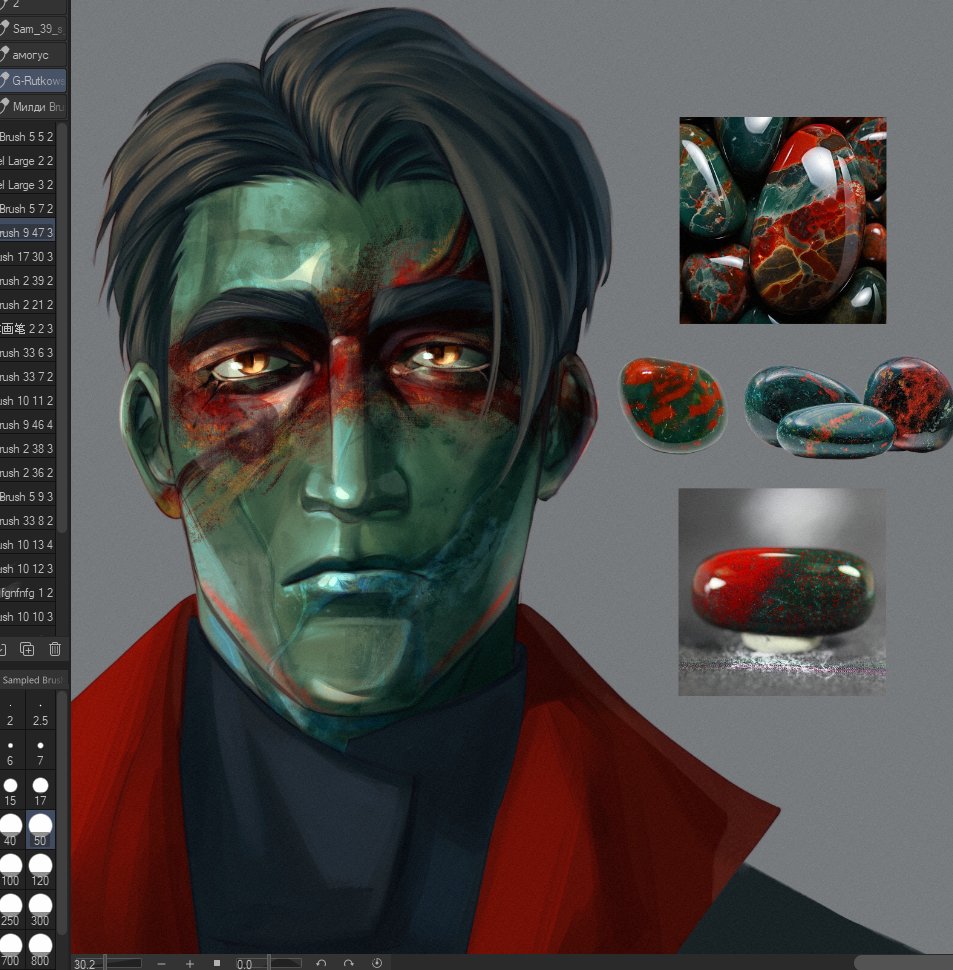Reset canvas rotation
This screenshot has width=953, height=970.
377,963
